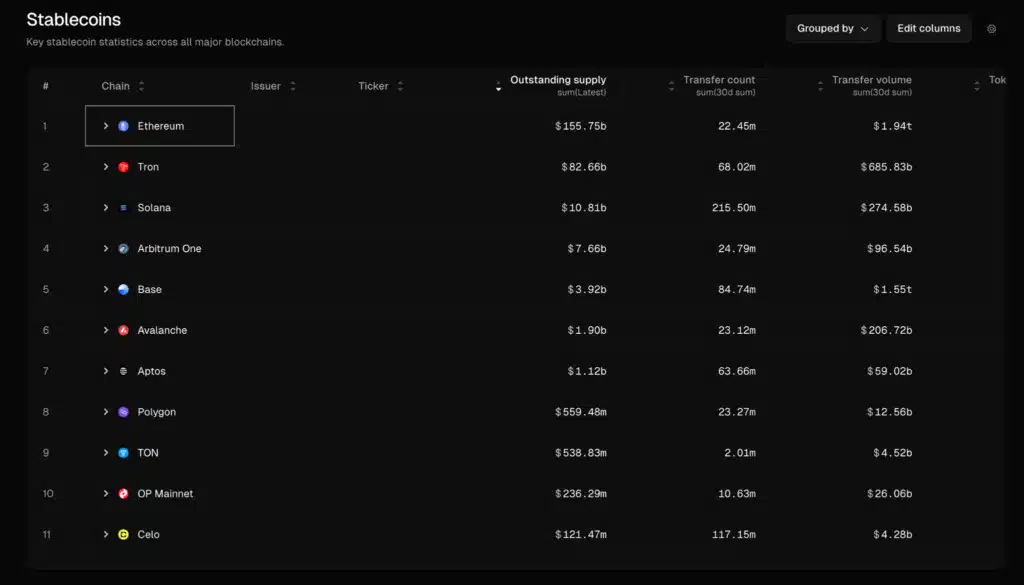The height and width of the screenshot is (585, 1024).
Task: Click the Edit columns button
Action: pos(928,28)
